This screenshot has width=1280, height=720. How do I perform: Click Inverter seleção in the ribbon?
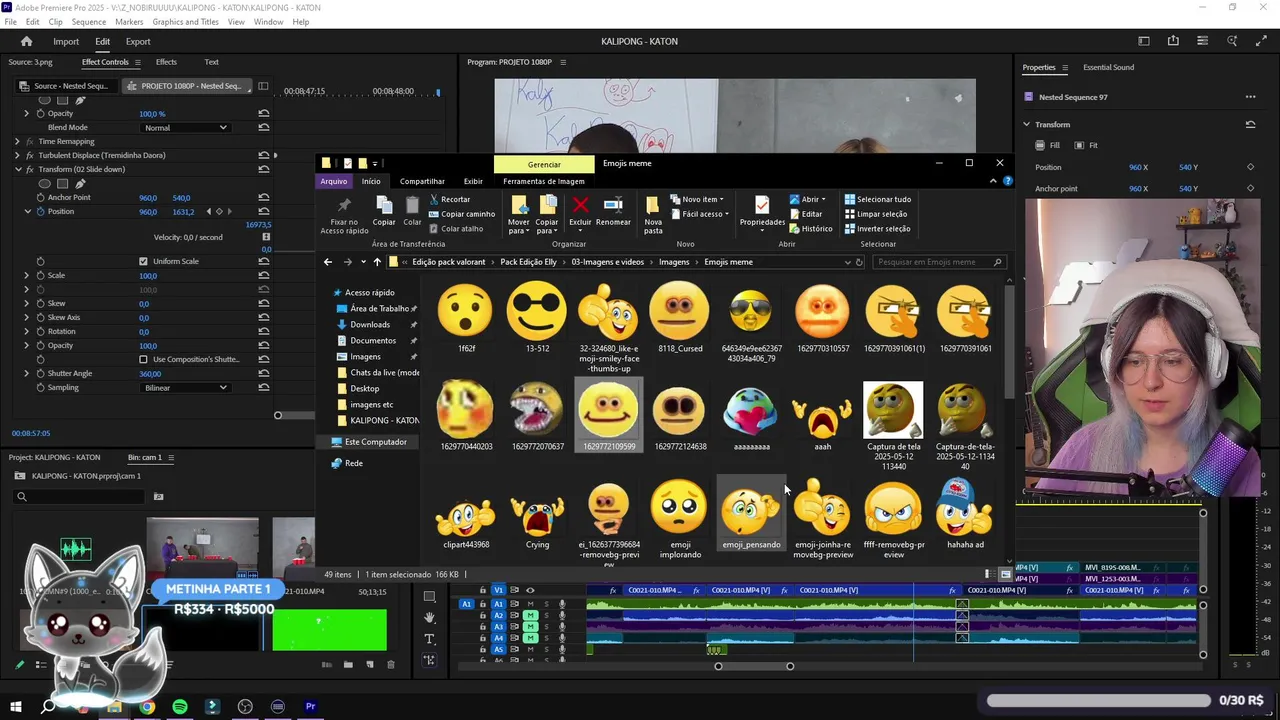pyautogui.click(x=877, y=228)
